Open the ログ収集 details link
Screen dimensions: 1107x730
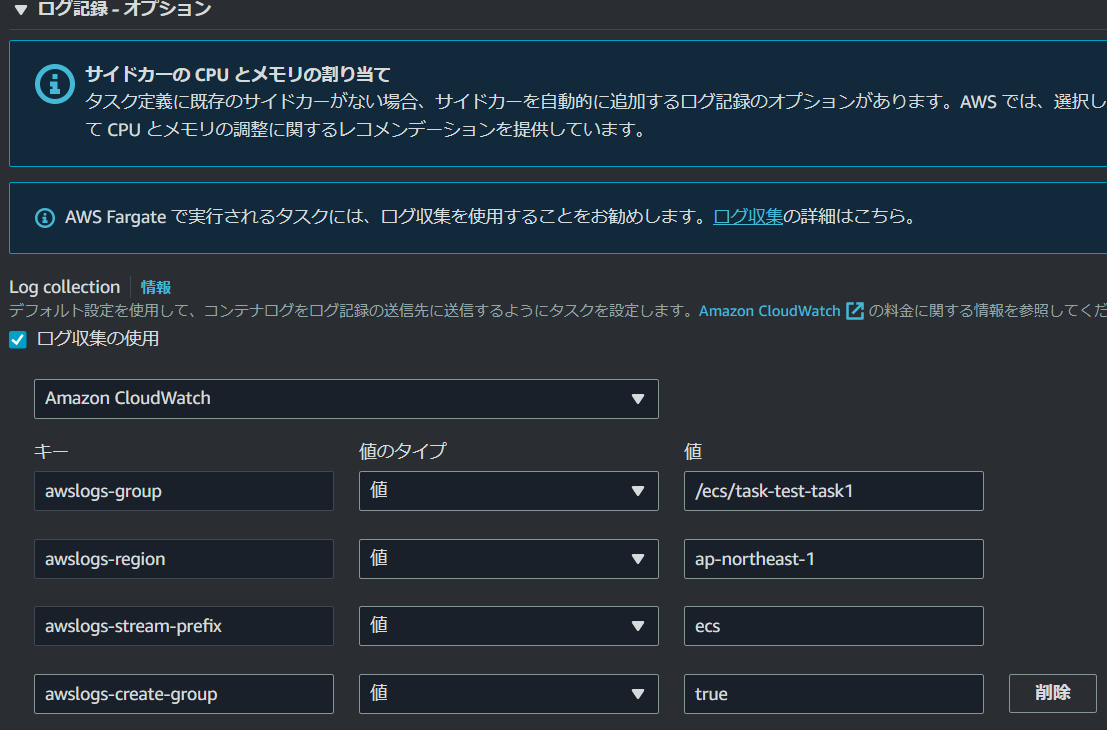click(748, 216)
